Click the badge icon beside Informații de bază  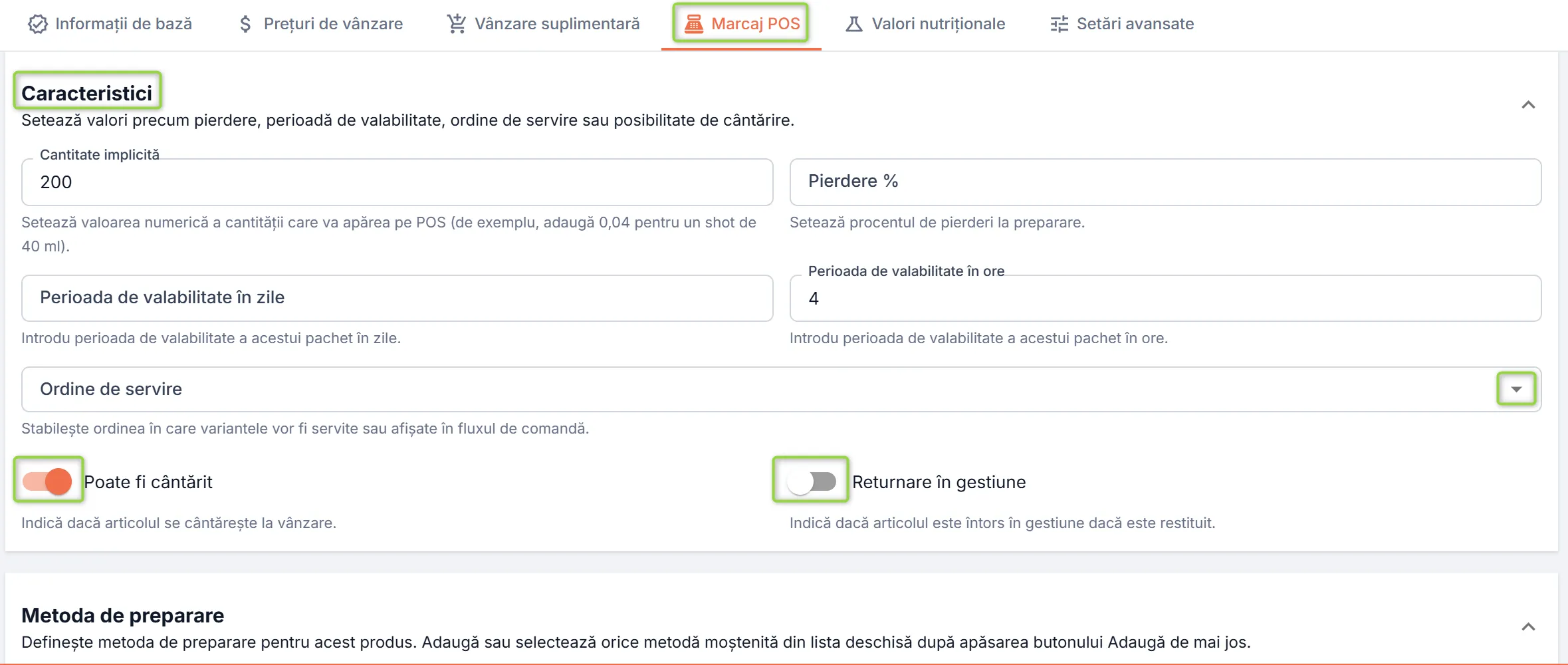[x=38, y=24]
